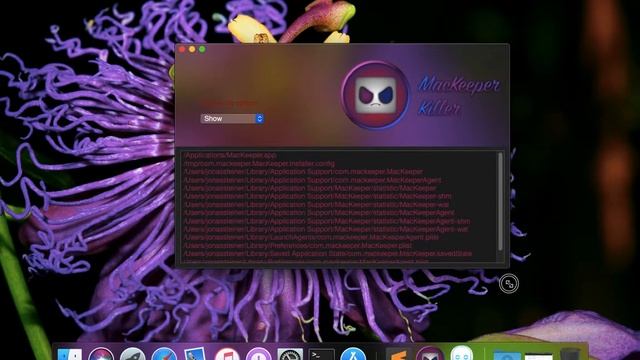Close the MacKeeper Killer window
This screenshot has width=640, height=360.
182,49
